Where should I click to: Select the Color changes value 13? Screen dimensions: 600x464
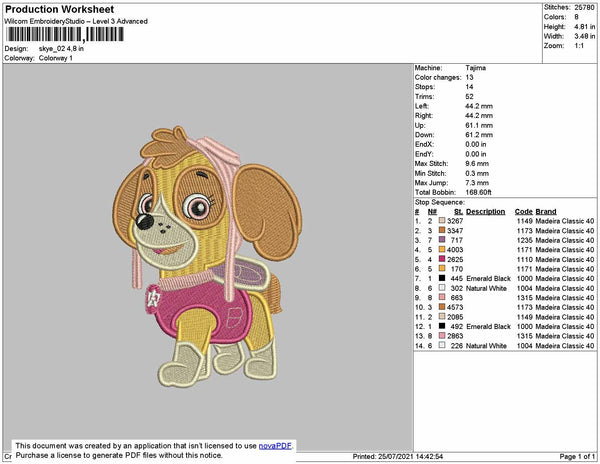tap(470, 77)
